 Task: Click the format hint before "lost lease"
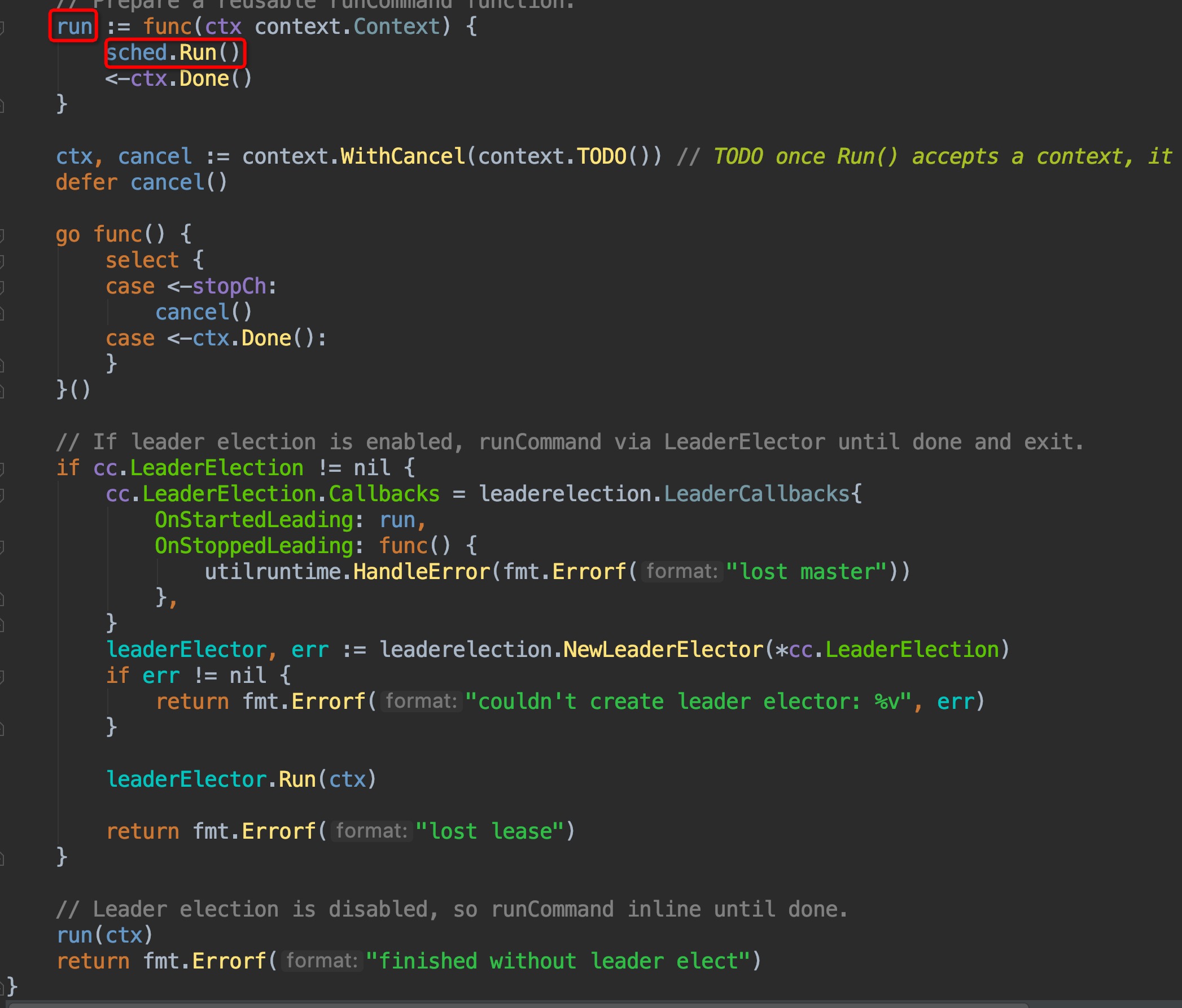371,831
